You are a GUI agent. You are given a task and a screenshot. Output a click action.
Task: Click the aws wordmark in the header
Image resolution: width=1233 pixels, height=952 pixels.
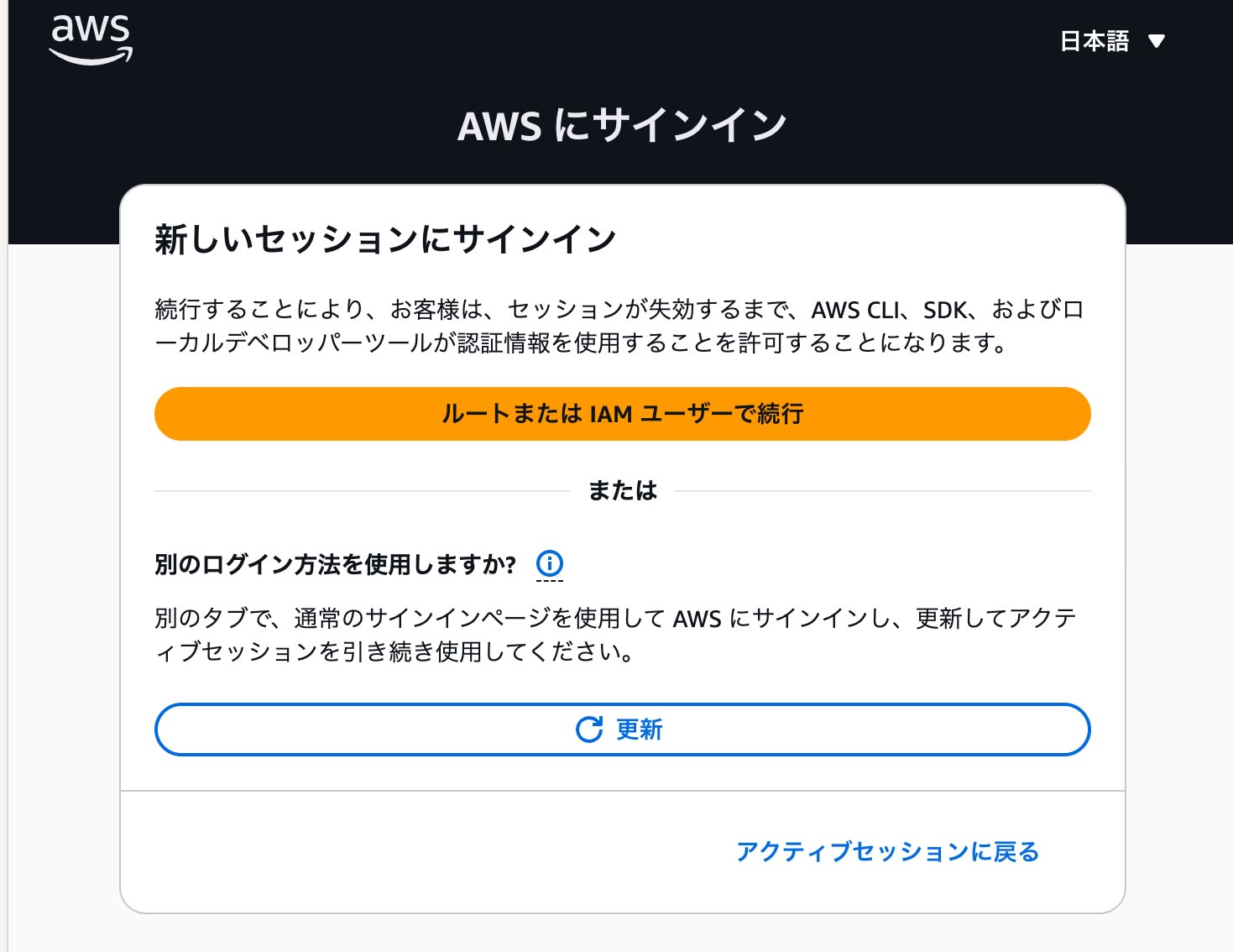[91, 29]
